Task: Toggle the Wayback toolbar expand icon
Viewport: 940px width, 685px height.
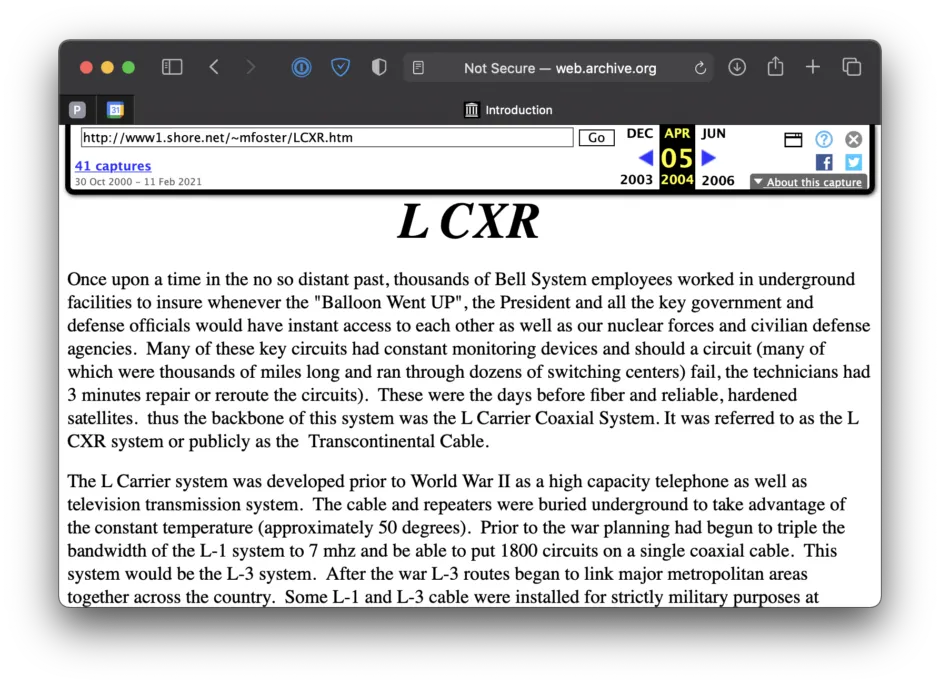Action: coord(793,140)
